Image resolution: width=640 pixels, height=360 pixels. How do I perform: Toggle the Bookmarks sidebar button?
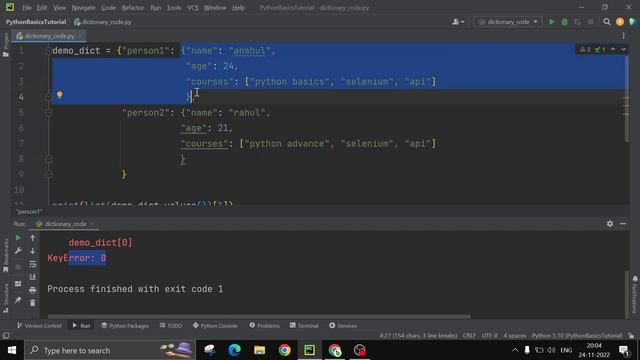click(x=5, y=256)
